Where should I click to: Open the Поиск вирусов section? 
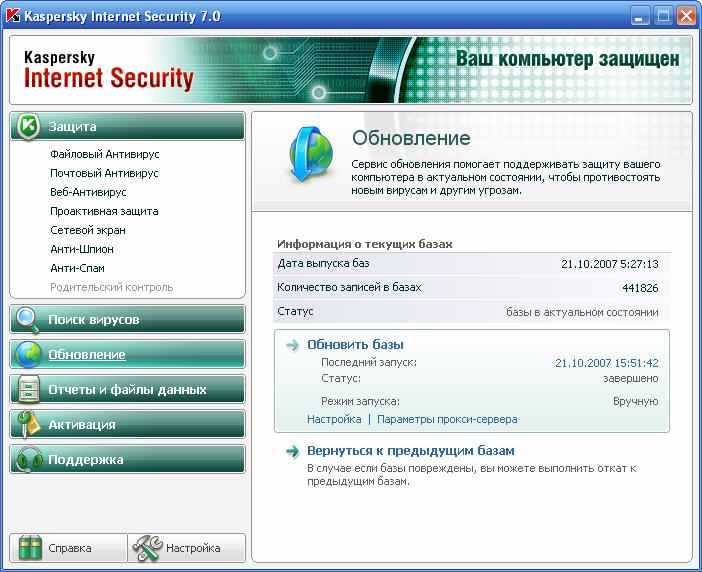click(x=127, y=320)
